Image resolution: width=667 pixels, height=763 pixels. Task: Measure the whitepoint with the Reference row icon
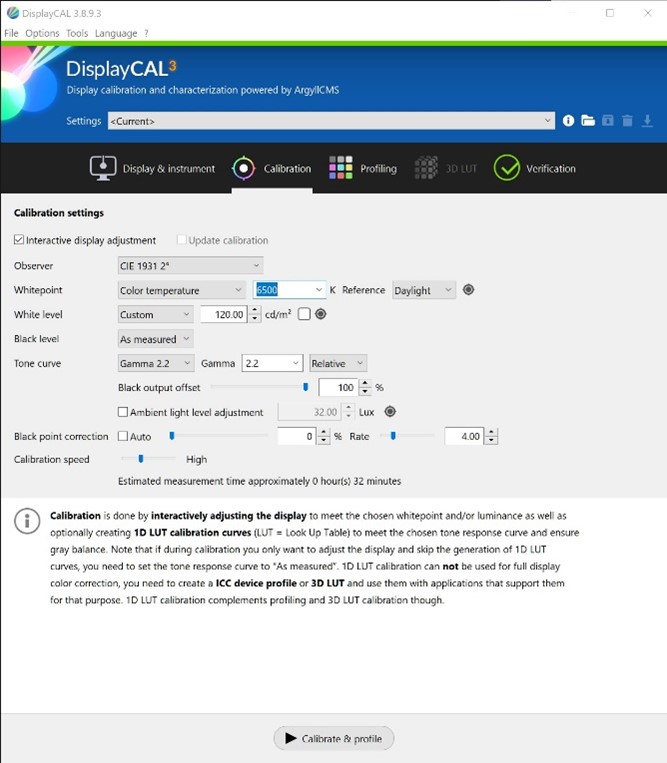[x=468, y=290]
